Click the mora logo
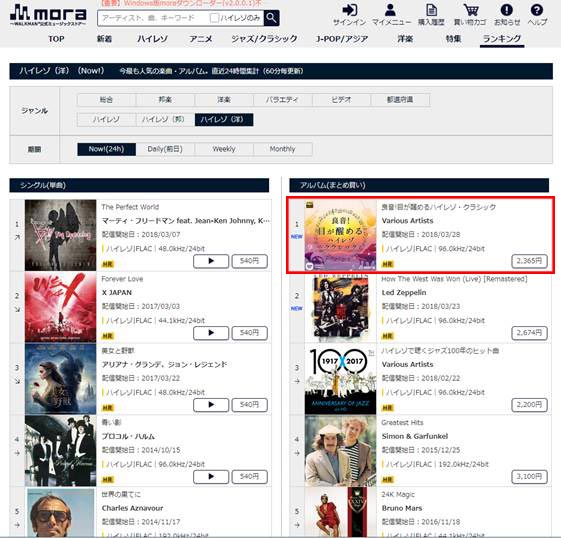 tap(48, 15)
